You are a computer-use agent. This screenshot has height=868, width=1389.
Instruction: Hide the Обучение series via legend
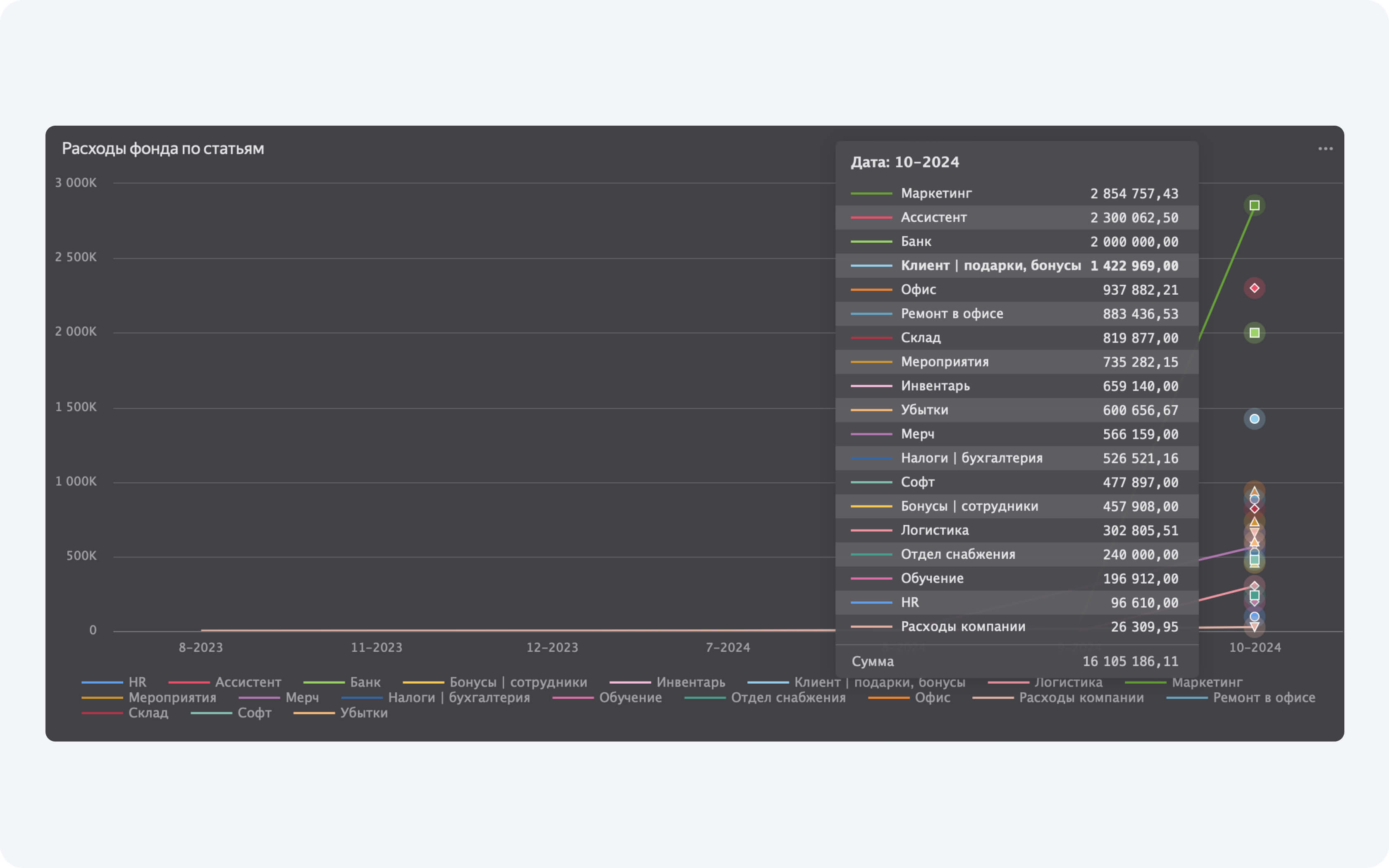[x=630, y=698]
